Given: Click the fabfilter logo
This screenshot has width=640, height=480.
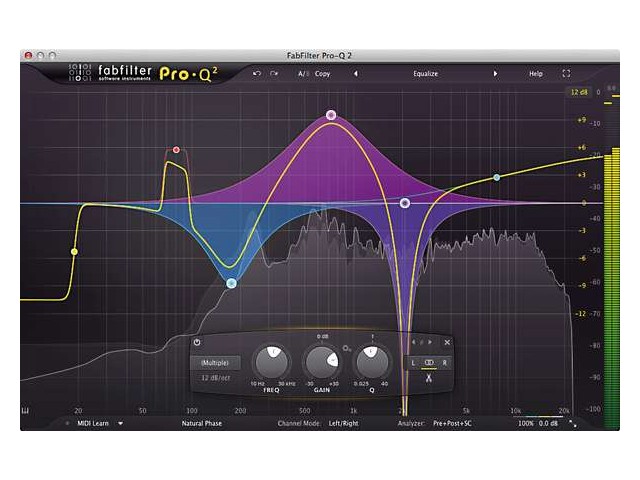Looking at the screenshot, I should (110, 73).
